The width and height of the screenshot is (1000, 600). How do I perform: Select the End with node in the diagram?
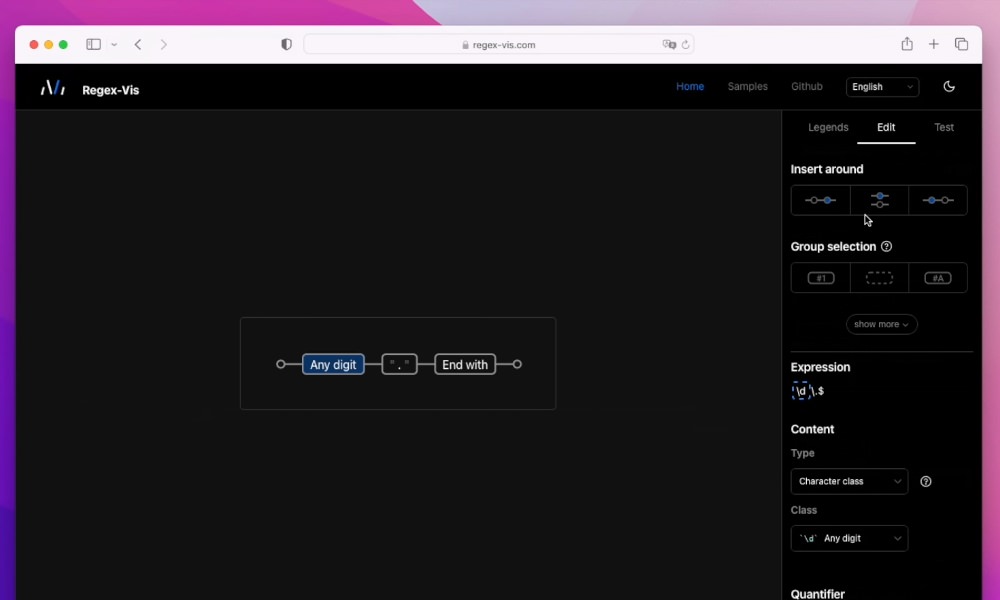(x=464, y=364)
